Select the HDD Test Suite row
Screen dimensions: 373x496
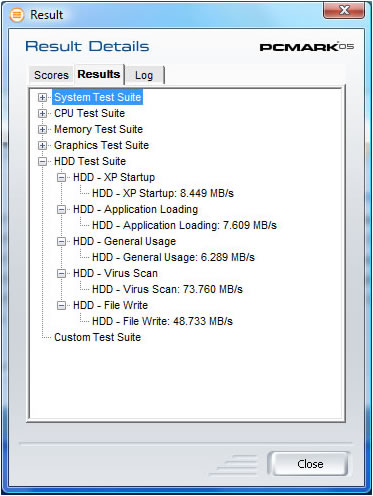click(90, 161)
